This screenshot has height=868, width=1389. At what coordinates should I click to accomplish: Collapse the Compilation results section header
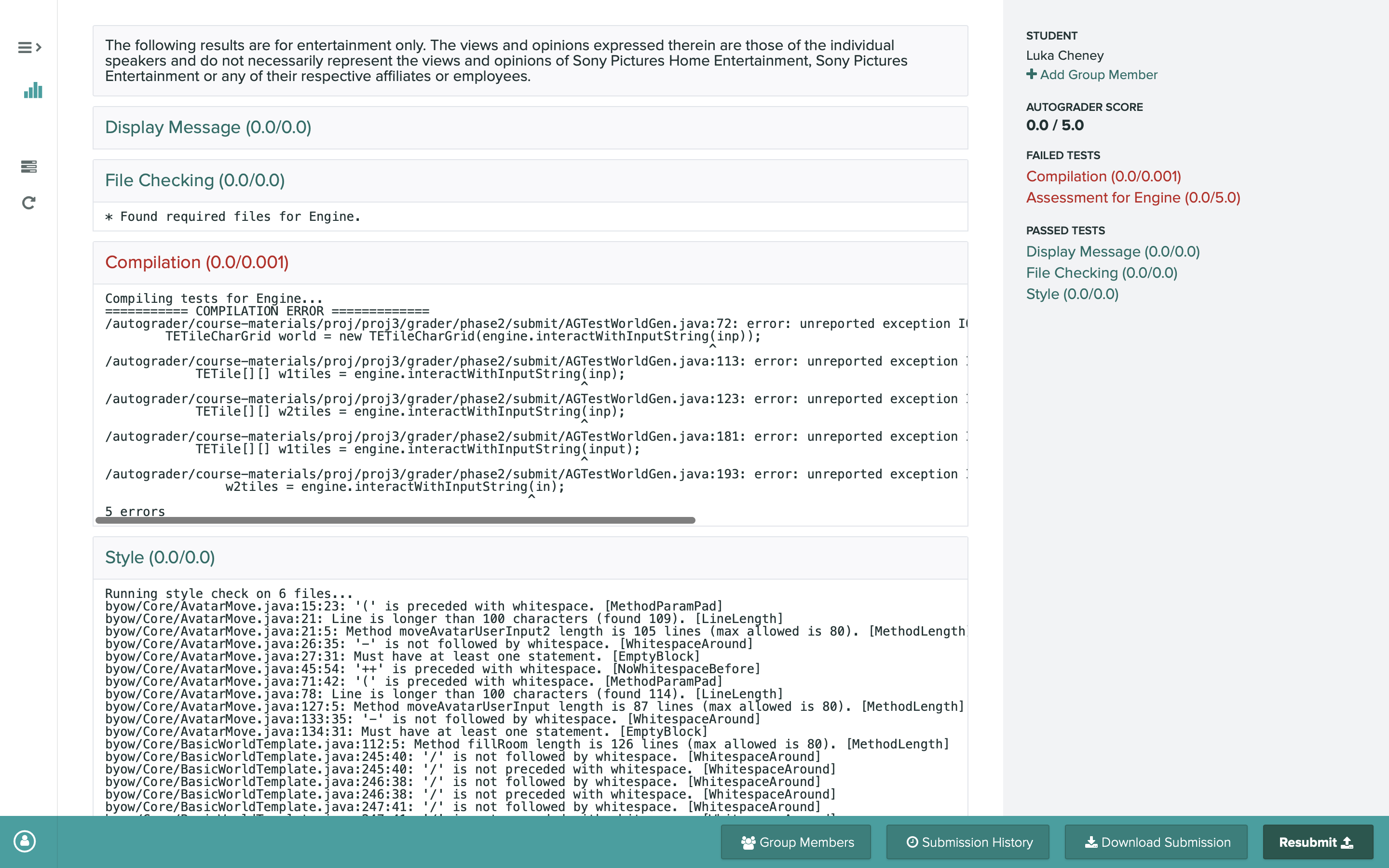tap(197, 262)
